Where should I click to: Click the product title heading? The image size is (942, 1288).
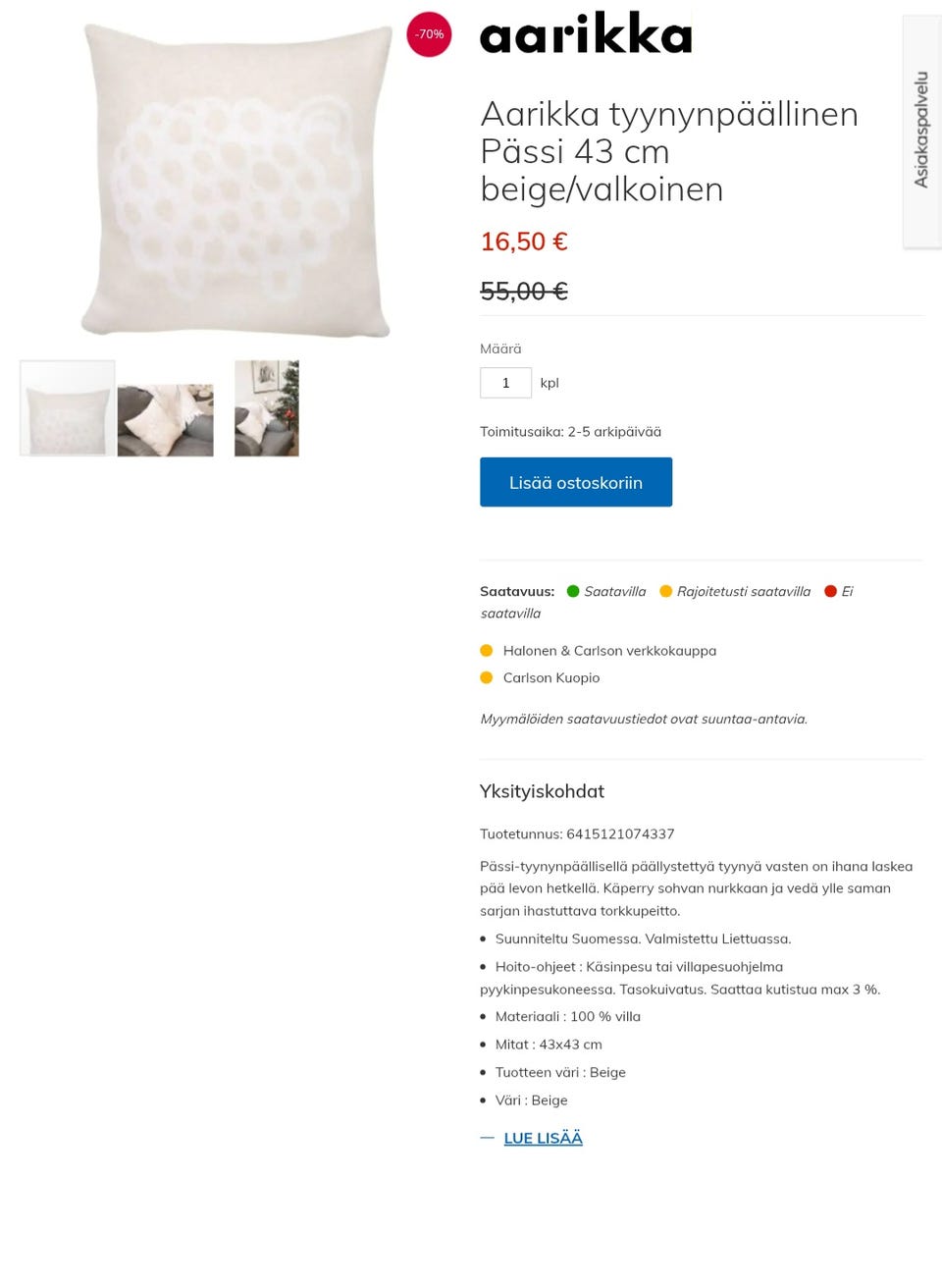pyautogui.click(x=669, y=151)
